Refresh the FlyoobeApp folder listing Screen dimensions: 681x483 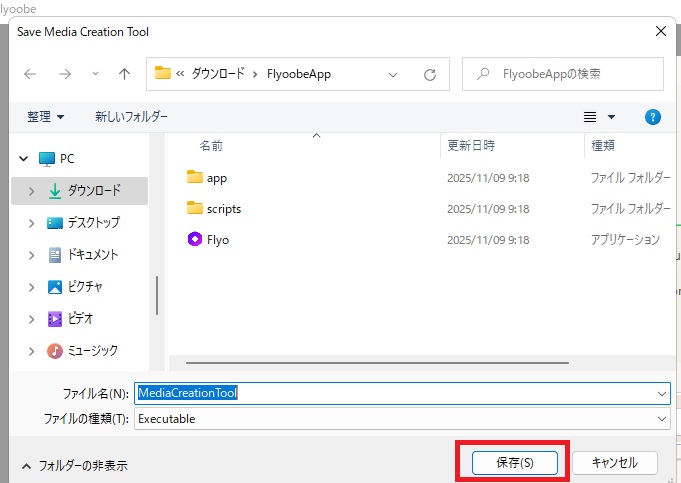(430, 74)
